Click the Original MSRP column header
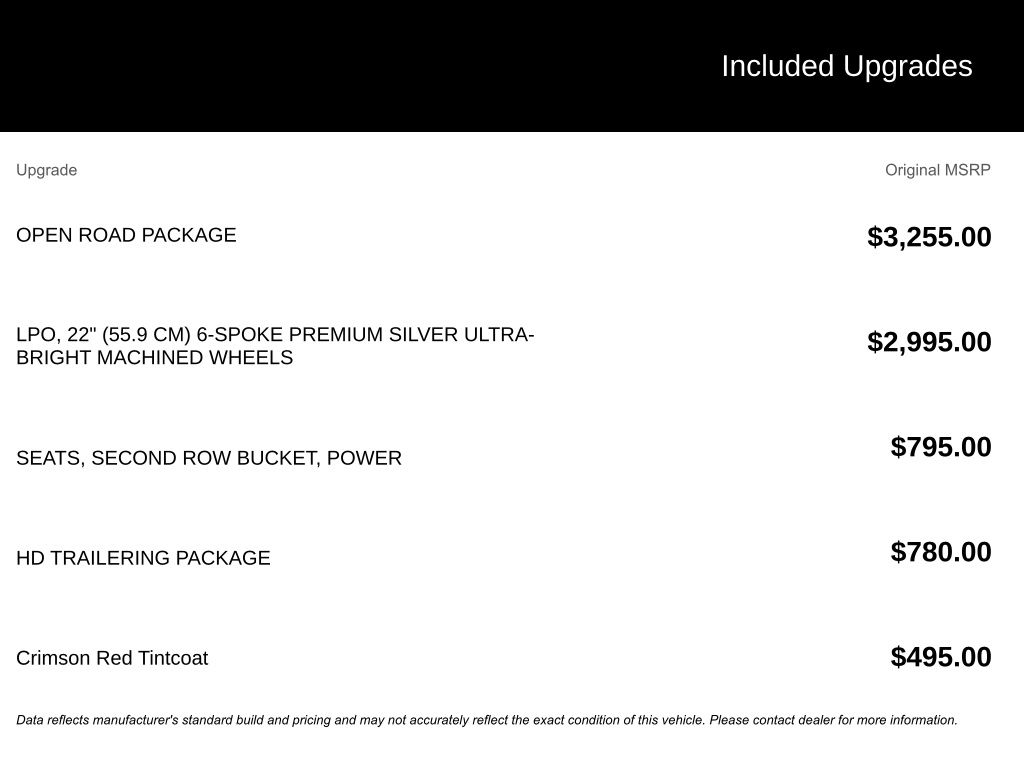The image size is (1024, 768). tap(937, 170)
